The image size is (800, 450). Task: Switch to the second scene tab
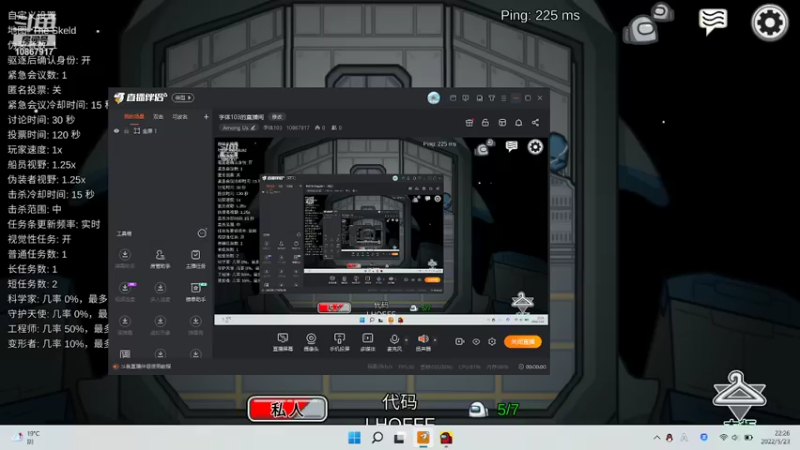click(x=158, y=117)
